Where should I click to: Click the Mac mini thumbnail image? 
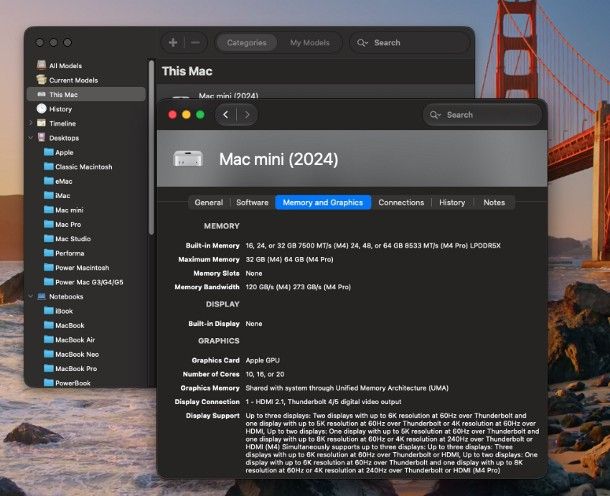[x=188, y=159]
